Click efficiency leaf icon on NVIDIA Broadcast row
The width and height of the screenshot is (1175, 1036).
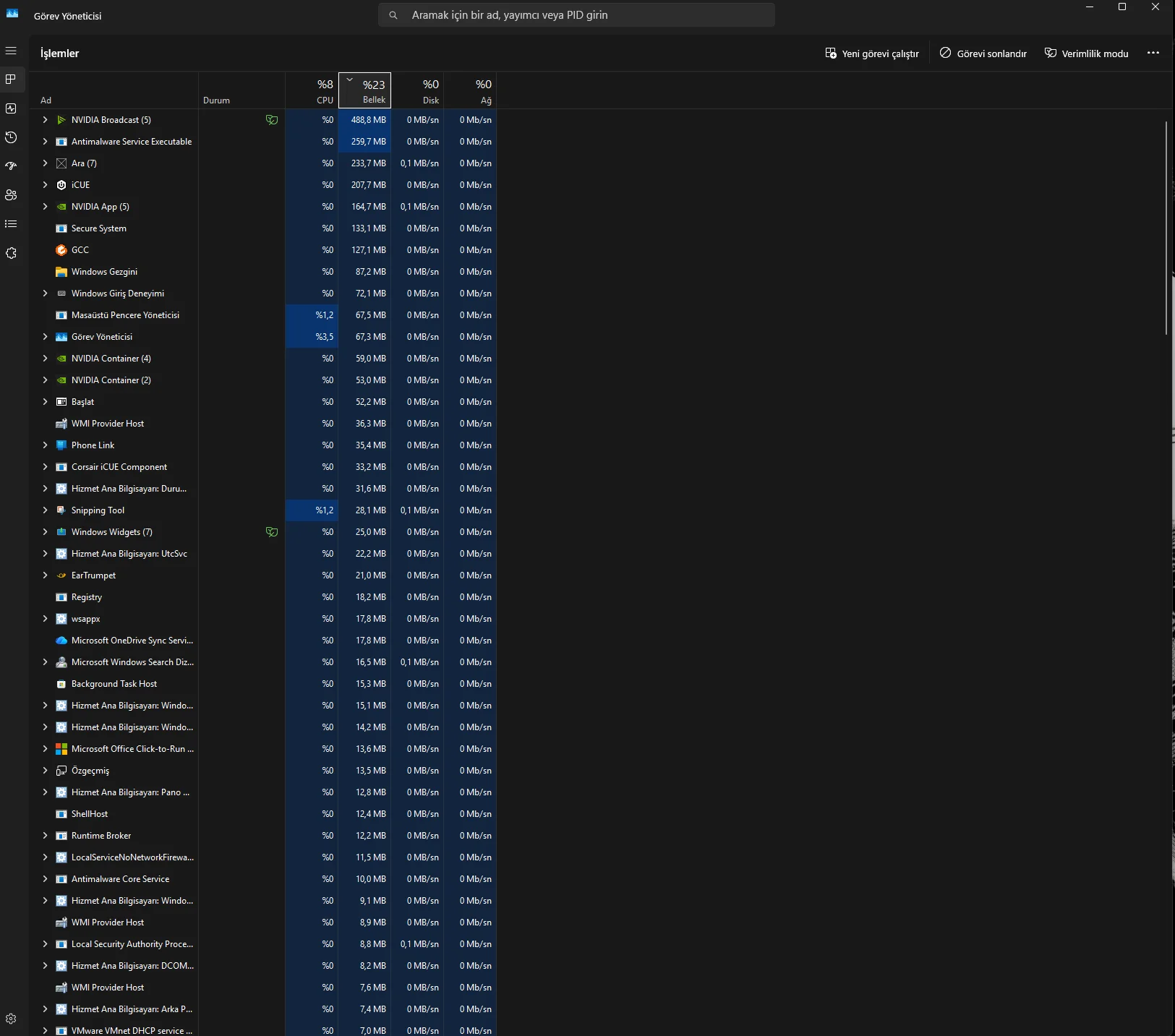point(272,120)
